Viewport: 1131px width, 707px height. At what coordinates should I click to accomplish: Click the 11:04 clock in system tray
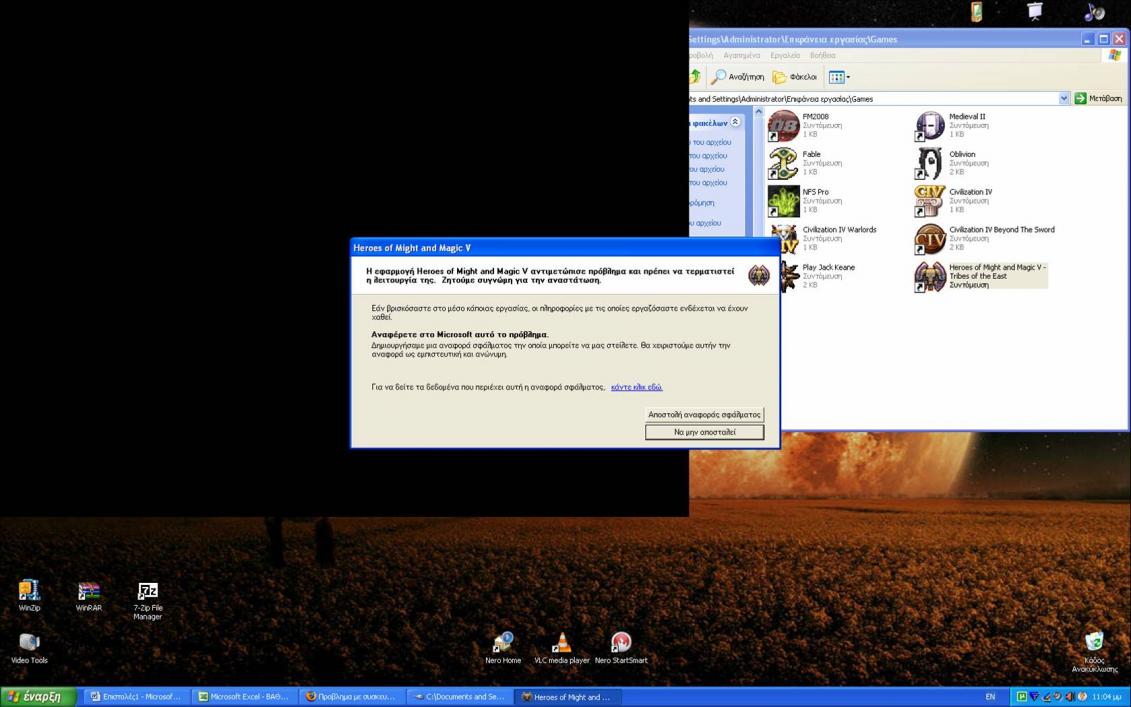1107,697
